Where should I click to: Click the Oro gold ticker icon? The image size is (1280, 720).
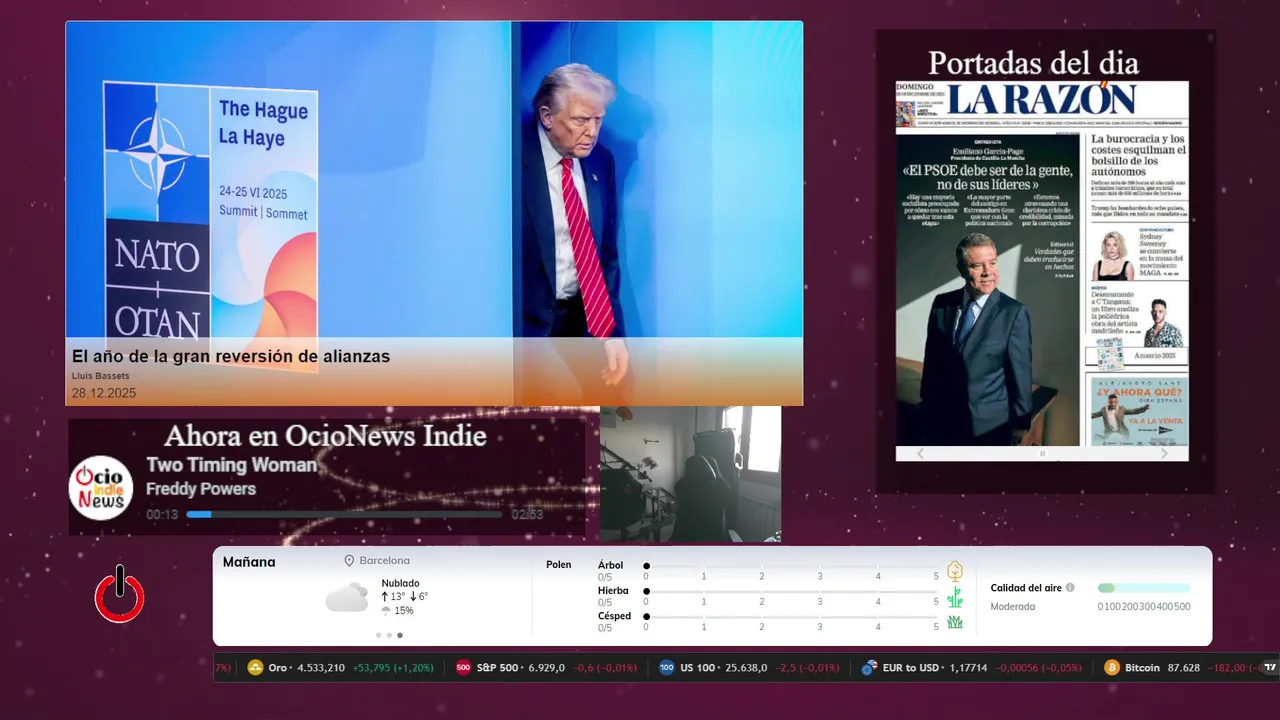pyautogui.click(x=255, y=668)
